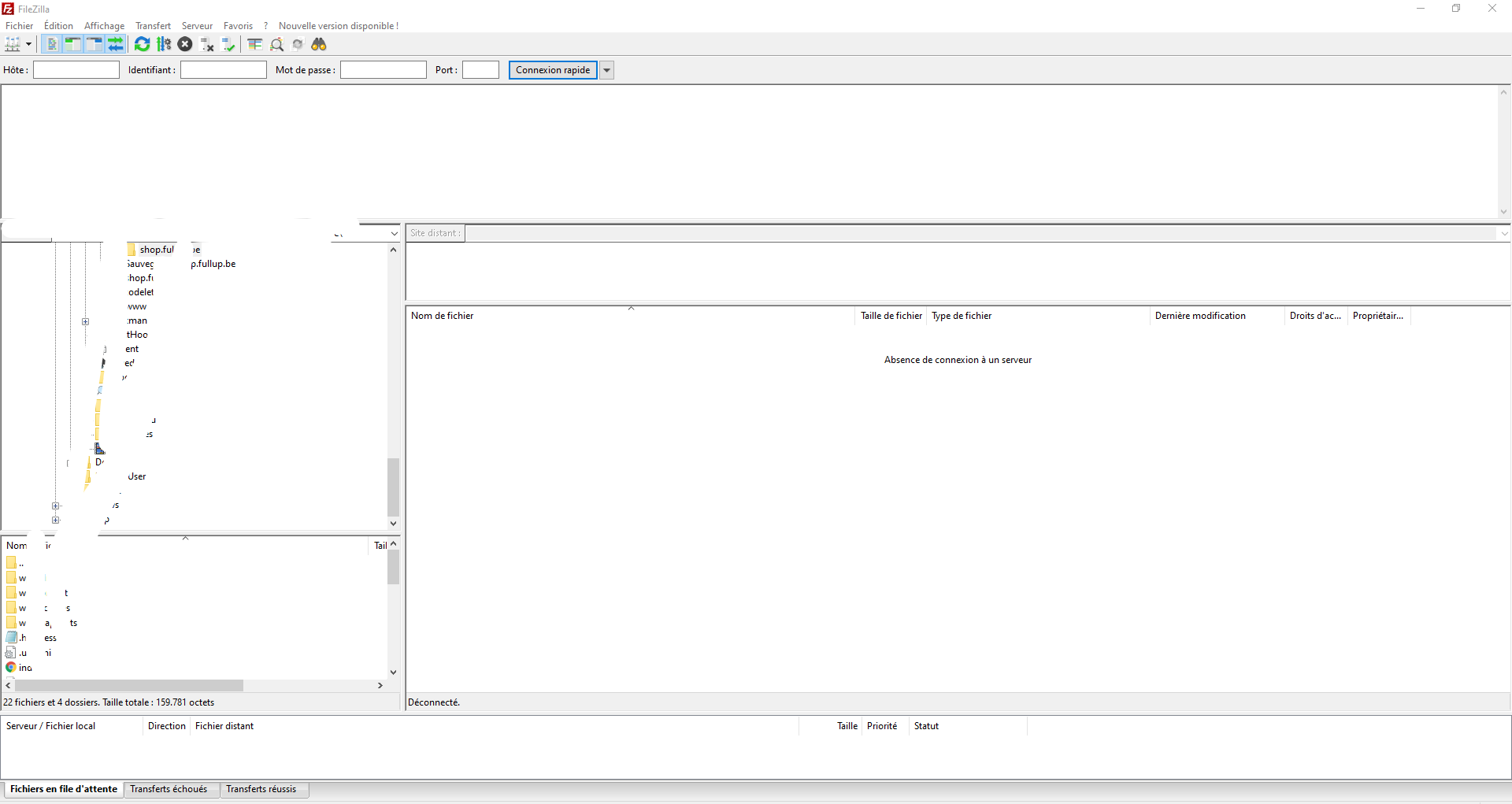The width and height of the screenshot is (1512, 804).
Task: Open the quick connect history dropdown
Action: pos(607,70)
